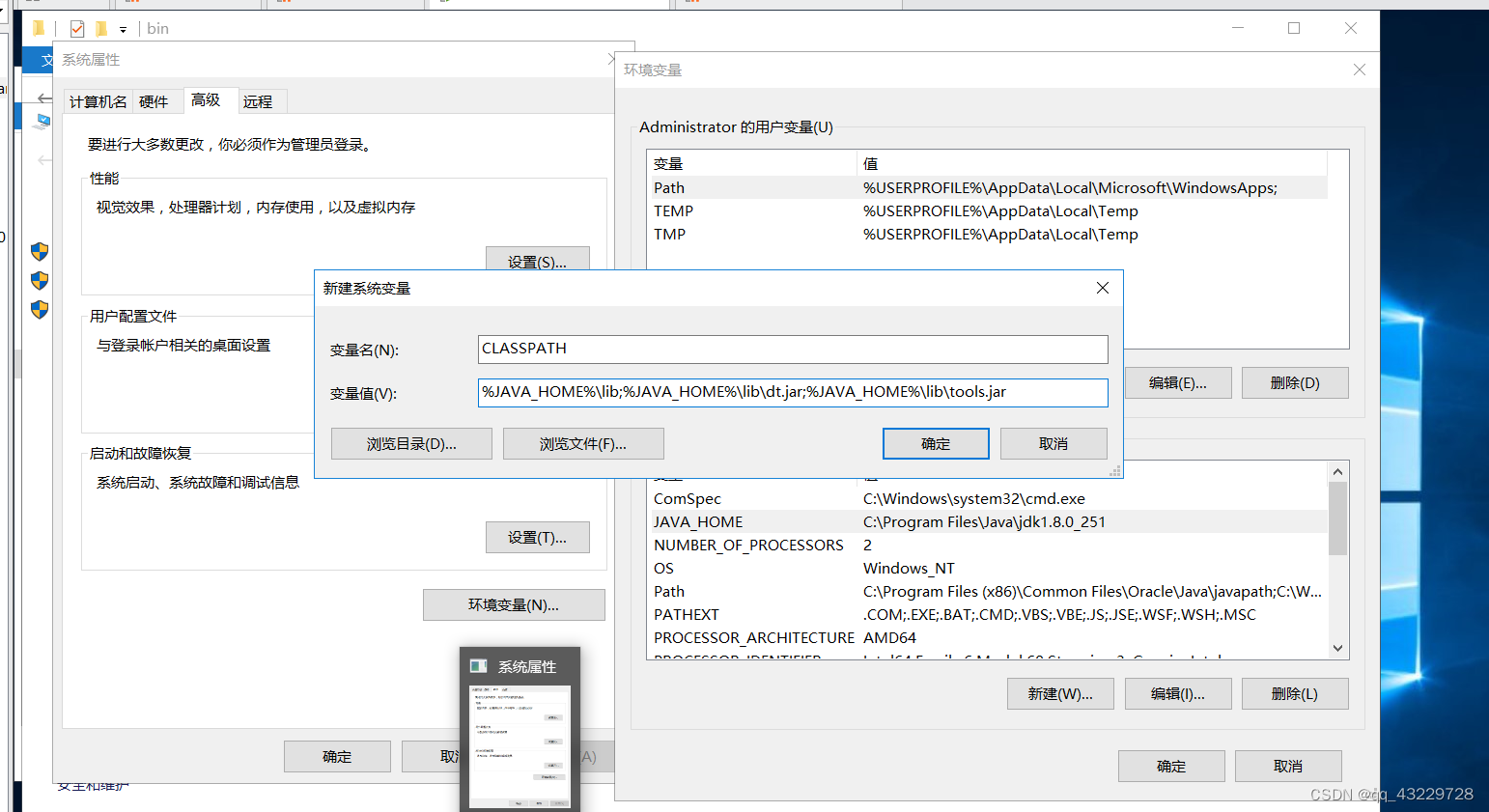Click the UAC shield next to 环境变量 button
Screen dimensions: 1489x812
pos(39,310)
